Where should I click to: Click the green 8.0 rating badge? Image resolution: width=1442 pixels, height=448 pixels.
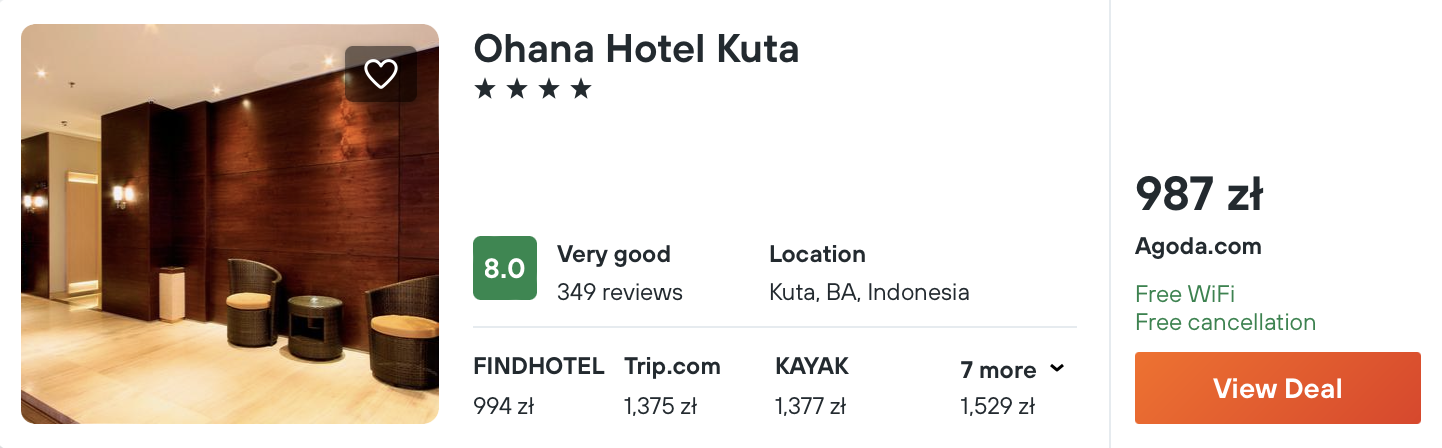pyautogui.click(x=504, y=268)
